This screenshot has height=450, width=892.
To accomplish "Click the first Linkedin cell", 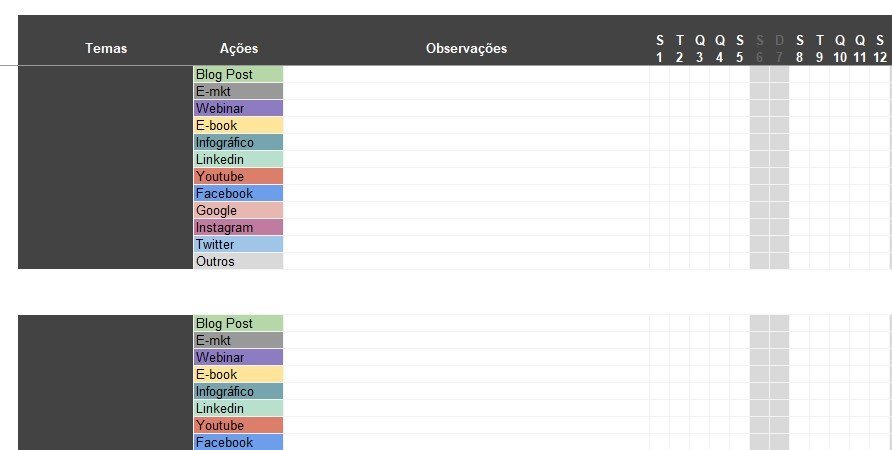I will (x=238, y=159).
